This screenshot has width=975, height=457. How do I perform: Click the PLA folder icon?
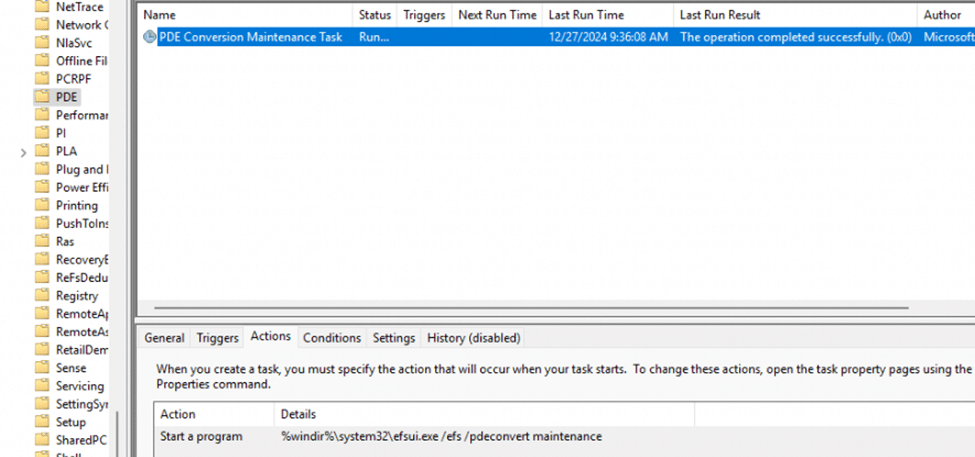coord(42,151)
